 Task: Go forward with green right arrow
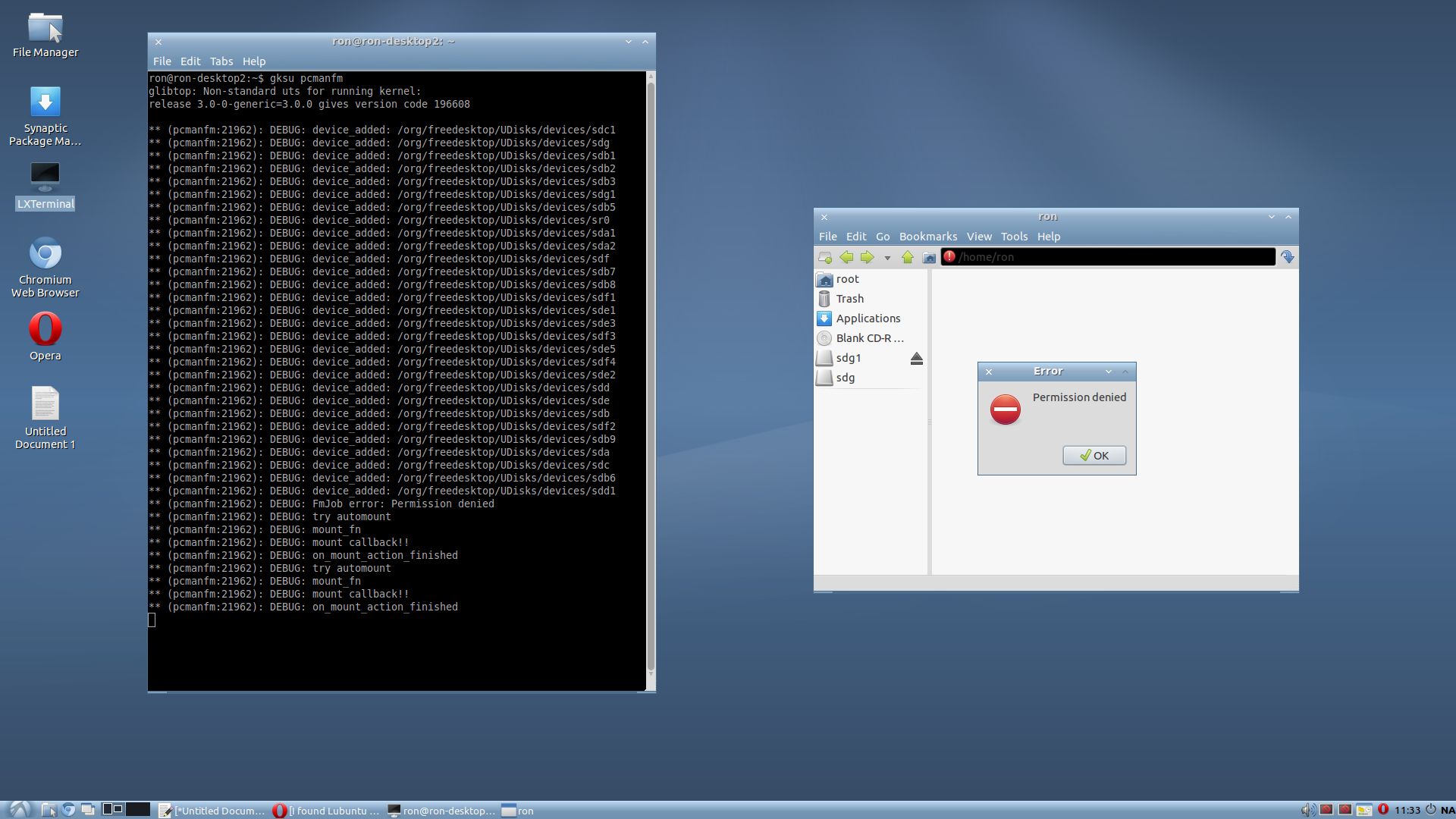(x=867, y=258)
